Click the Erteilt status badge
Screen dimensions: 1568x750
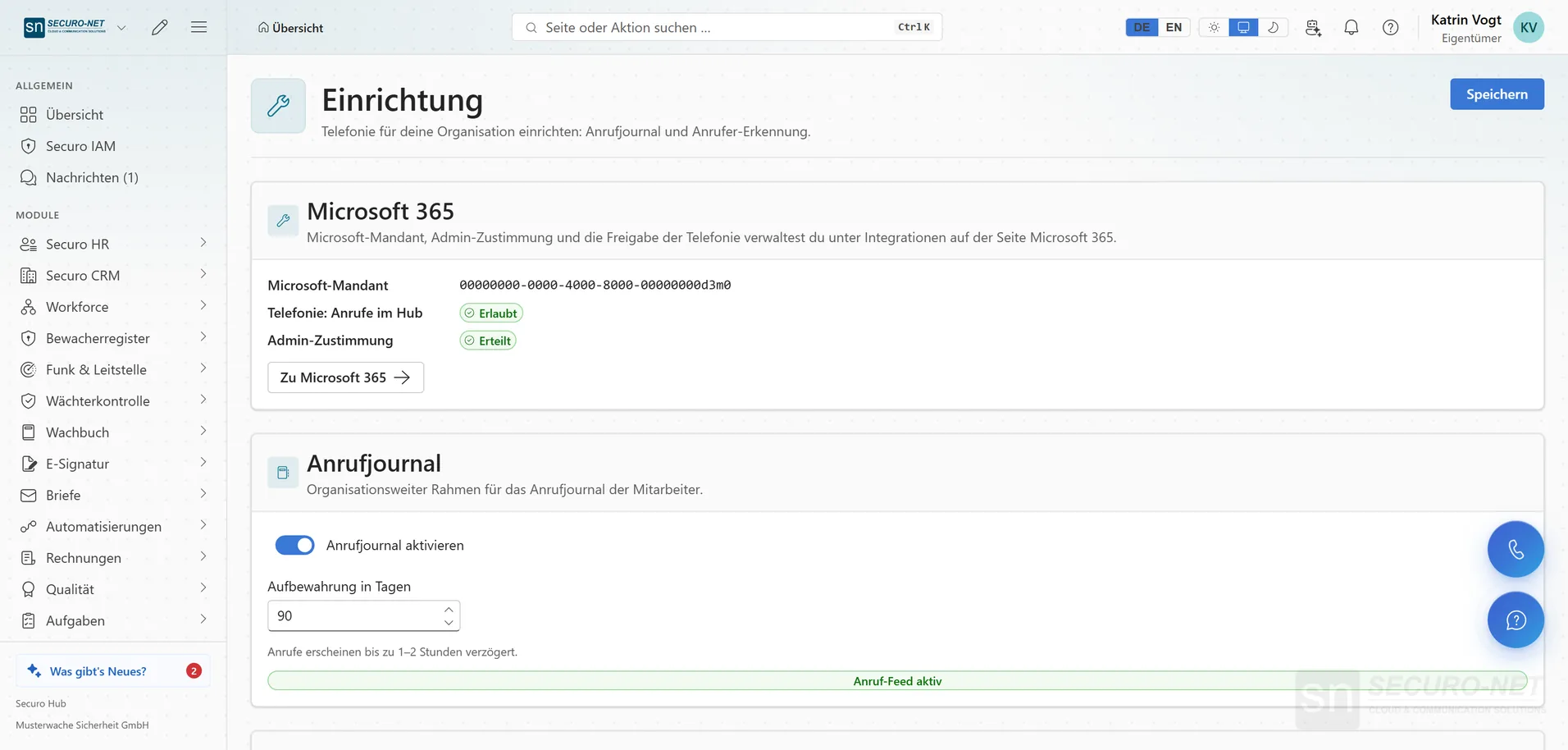[488, 341]
